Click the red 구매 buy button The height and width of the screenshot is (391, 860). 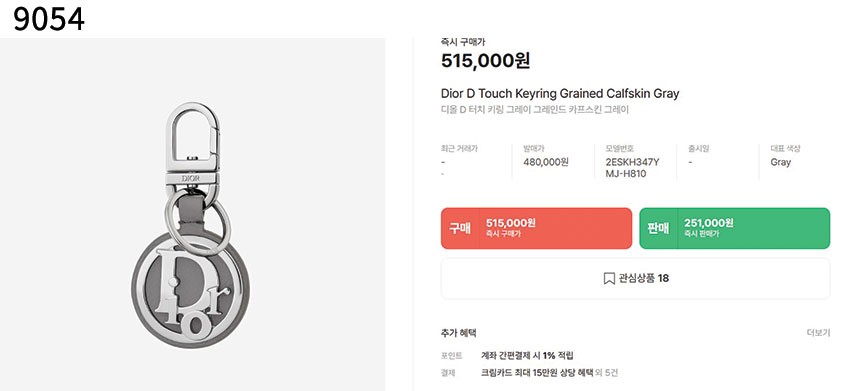tap(536, 228)
